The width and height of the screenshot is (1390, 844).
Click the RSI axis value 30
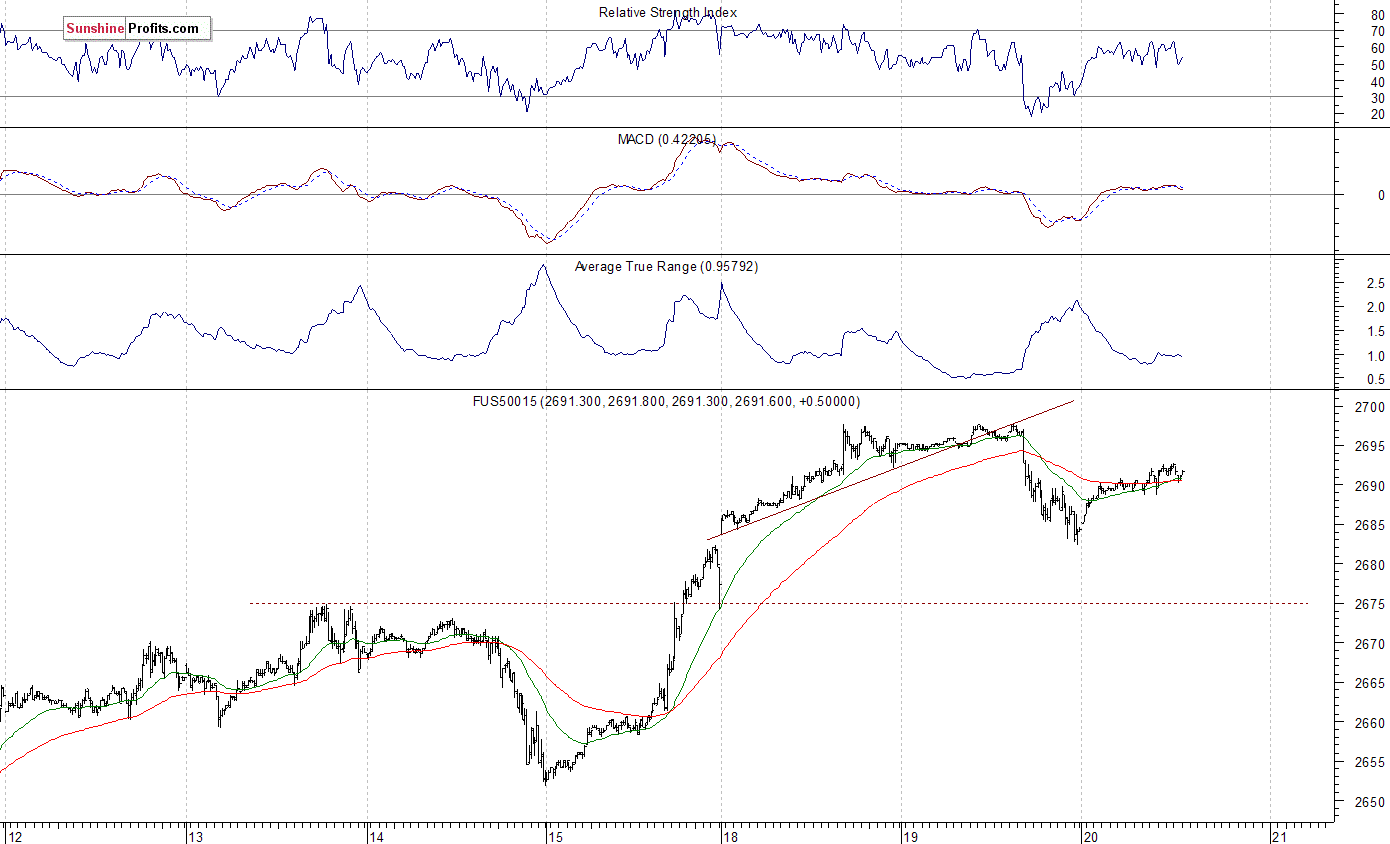[x=1378, y=98]
